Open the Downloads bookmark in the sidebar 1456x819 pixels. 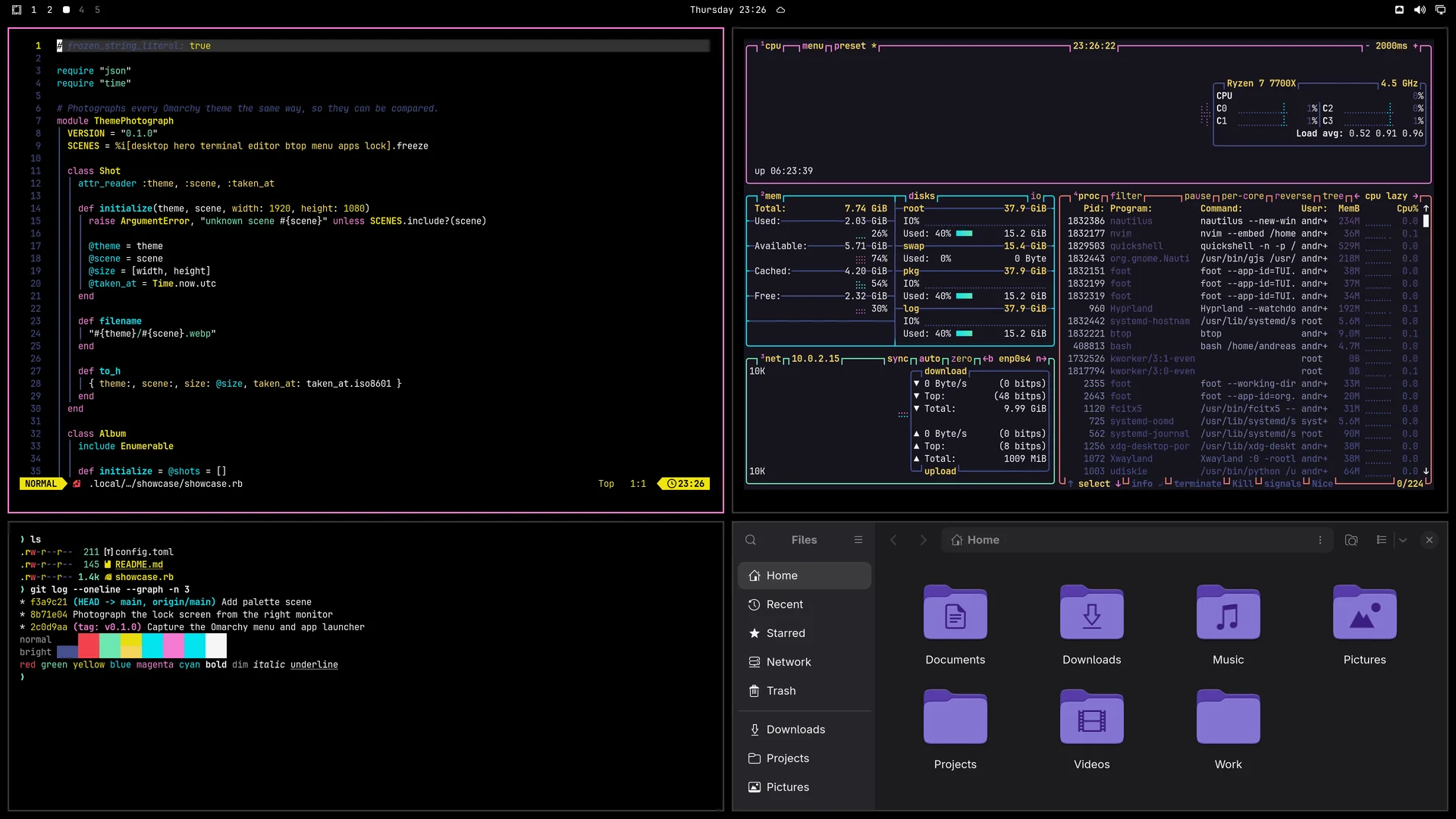click(805, 730)
